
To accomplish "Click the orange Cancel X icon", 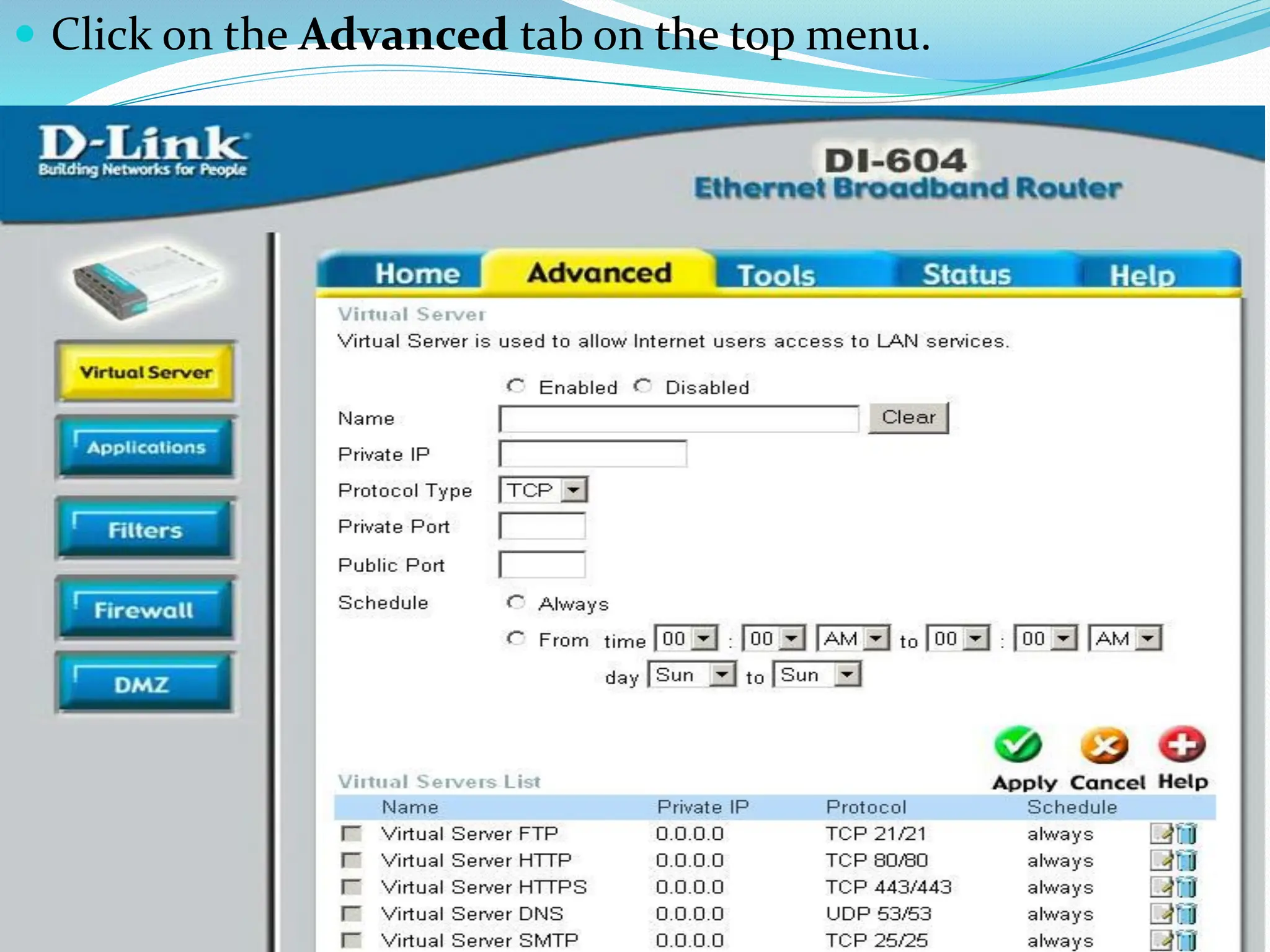I will click(1104, 745).
